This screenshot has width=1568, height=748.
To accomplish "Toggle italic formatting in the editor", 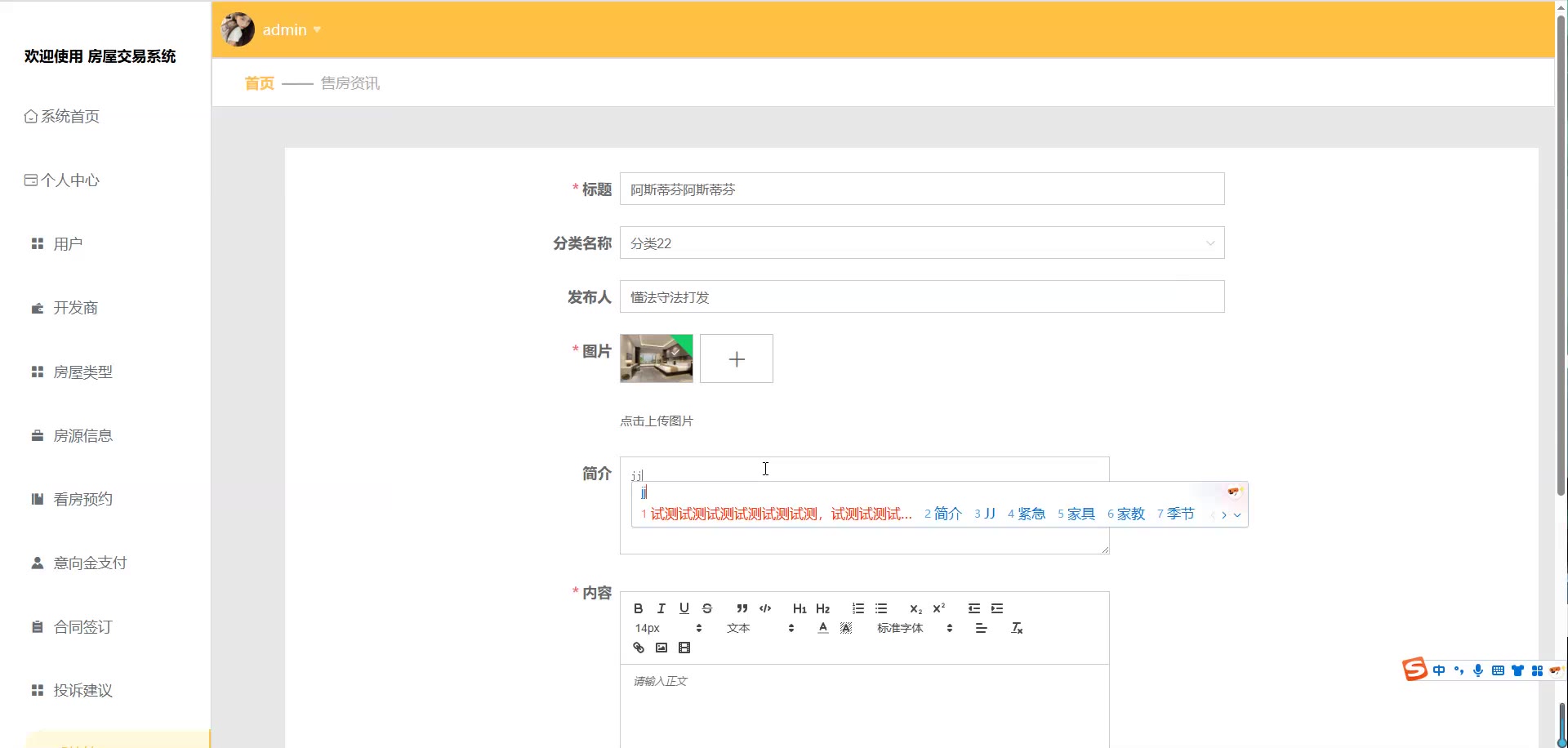I will (661, 608).
